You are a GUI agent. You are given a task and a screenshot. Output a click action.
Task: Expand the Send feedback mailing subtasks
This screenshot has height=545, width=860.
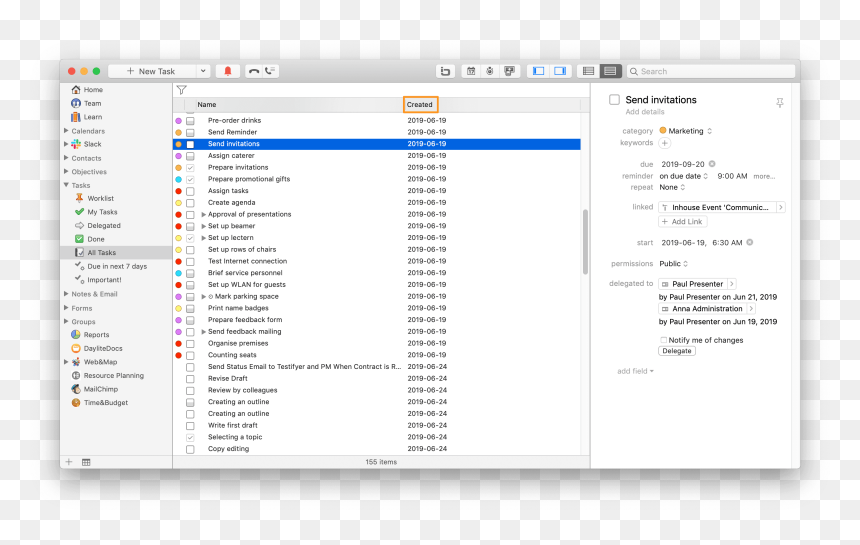pos(203,332)
